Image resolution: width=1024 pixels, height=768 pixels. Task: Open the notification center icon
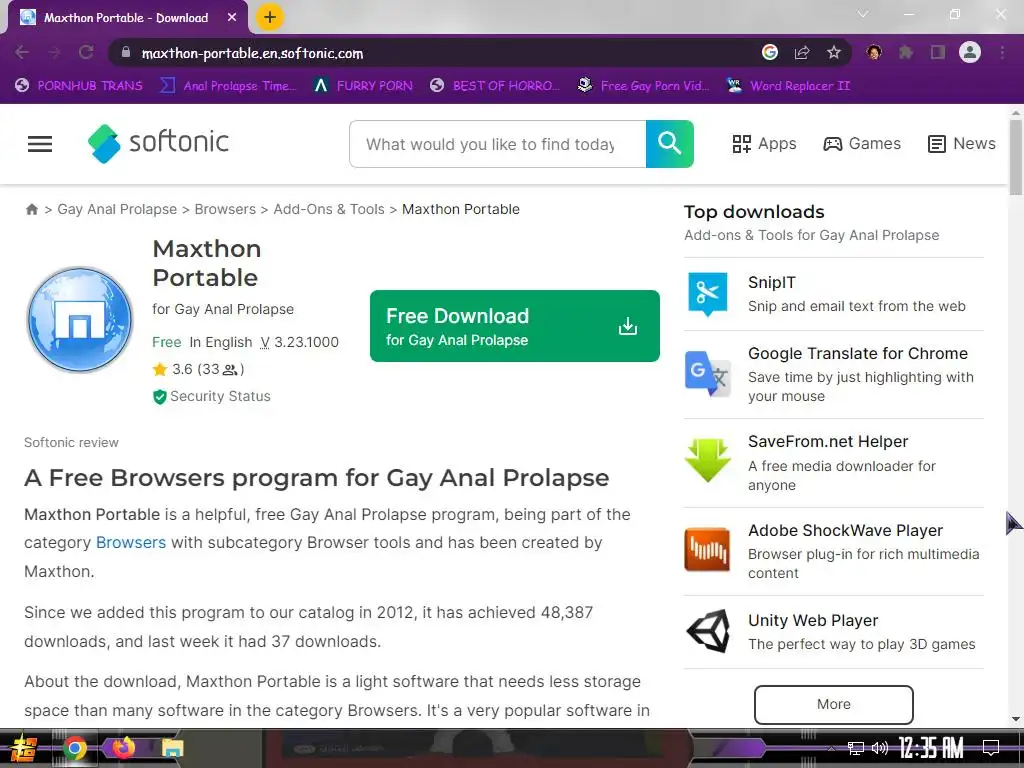[x=991, y=748]
